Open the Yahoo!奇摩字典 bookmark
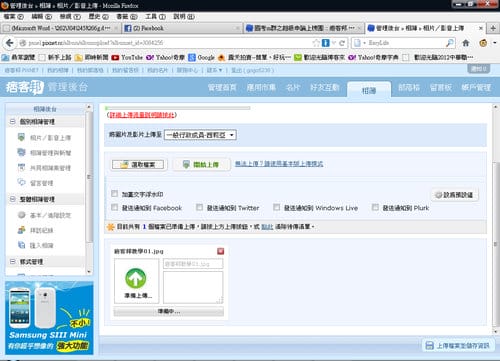Viewport: 500px width, 361px height. coord(373,57)
